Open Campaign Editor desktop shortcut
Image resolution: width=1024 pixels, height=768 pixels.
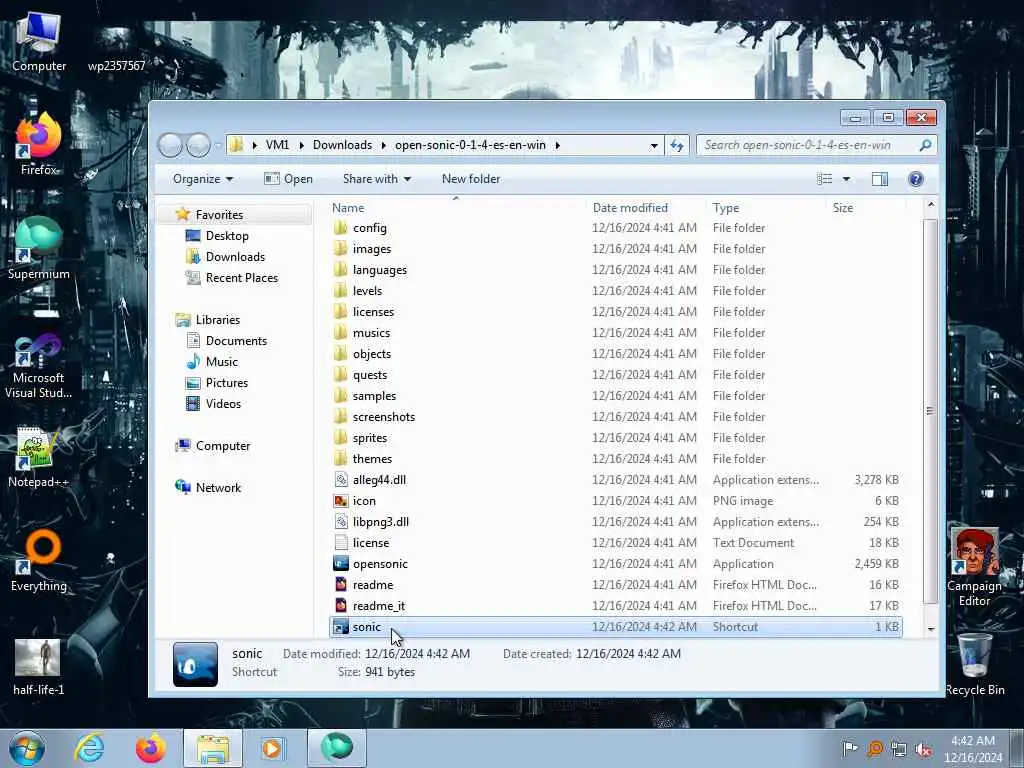[x=974, y=567]
